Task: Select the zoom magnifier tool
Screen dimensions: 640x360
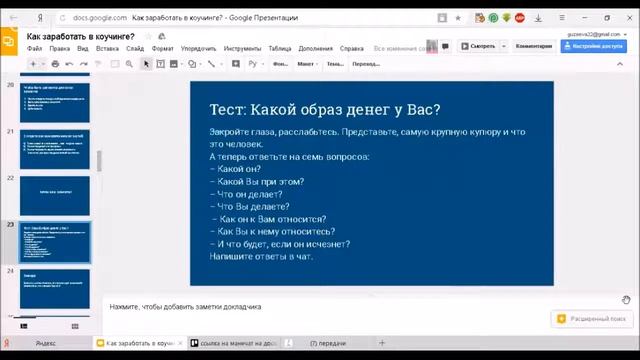Action: click(129, 64)
